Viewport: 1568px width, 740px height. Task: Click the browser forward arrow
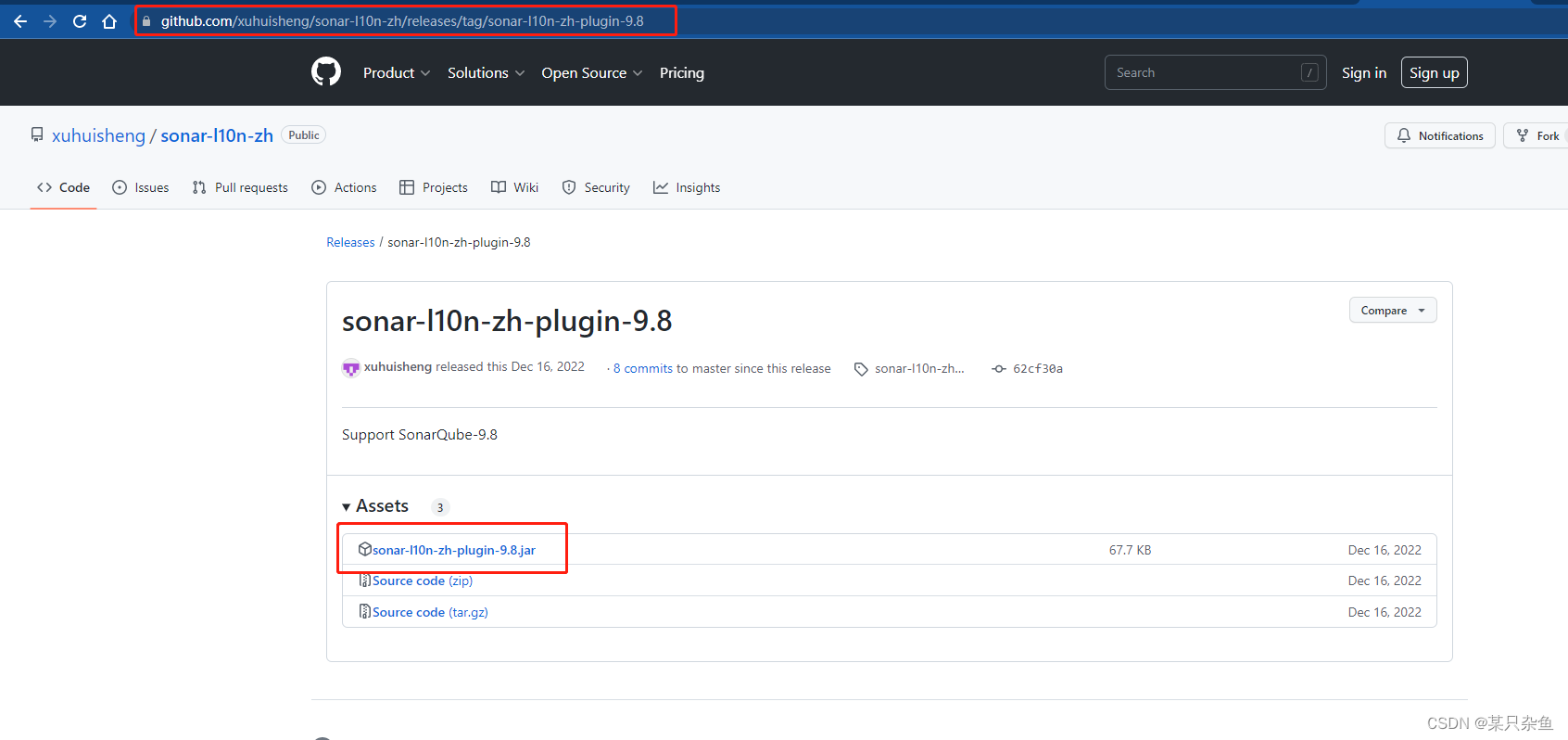pos(50,21)
